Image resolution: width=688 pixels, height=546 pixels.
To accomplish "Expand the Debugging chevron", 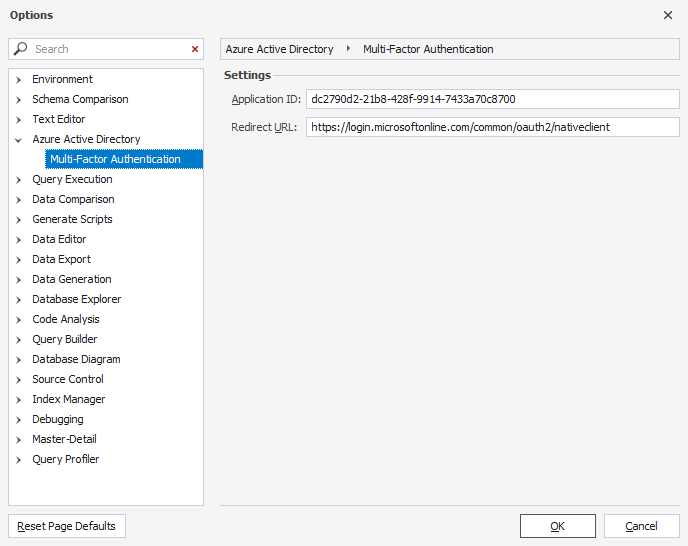I will point(18,420).
